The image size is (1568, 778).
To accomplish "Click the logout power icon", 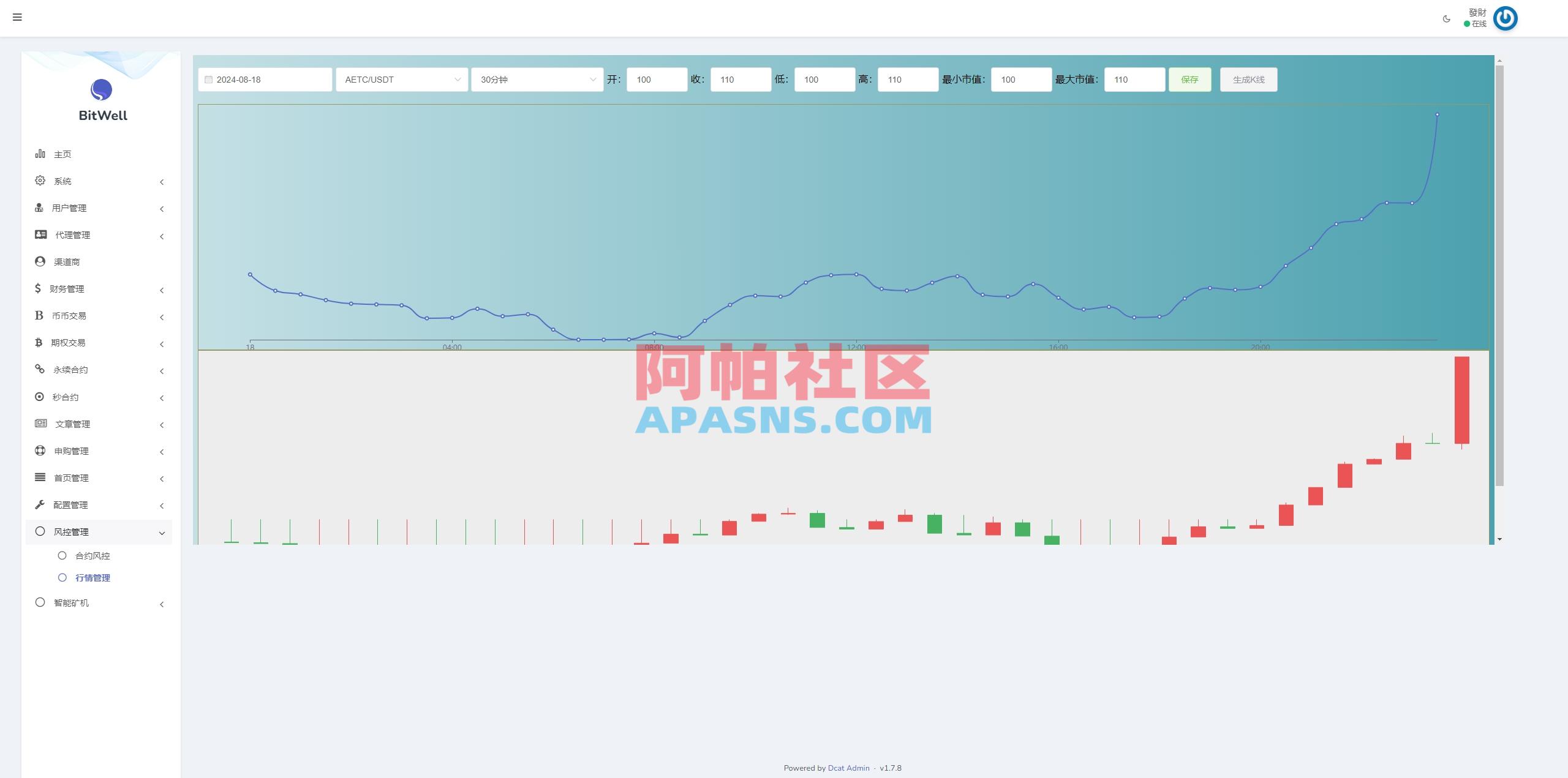I will (1505, 19).
